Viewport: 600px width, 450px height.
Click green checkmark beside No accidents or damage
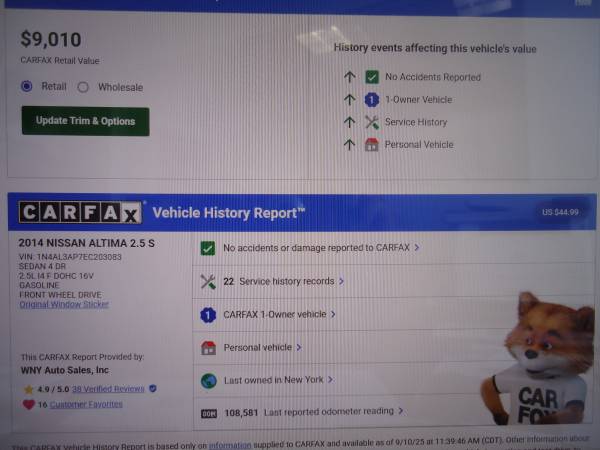[x=208, y=248]
